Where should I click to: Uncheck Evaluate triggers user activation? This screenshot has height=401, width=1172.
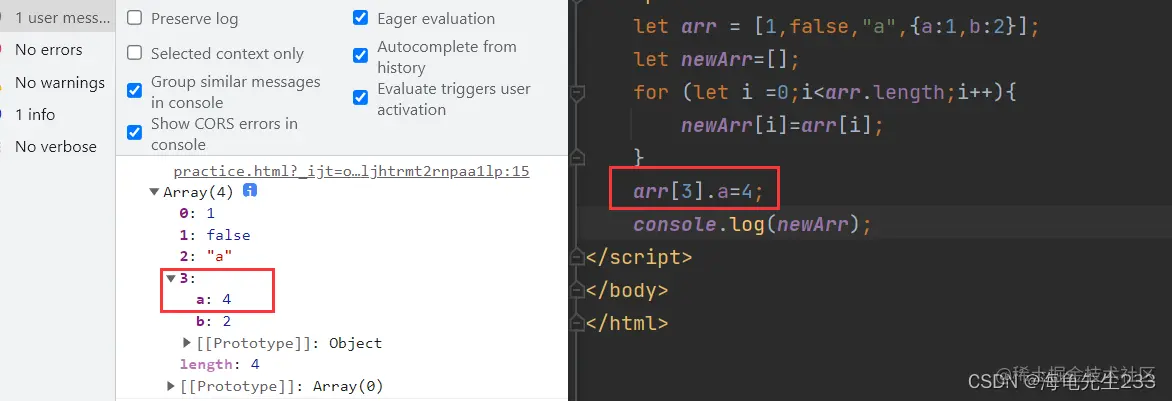click(360, 98)
